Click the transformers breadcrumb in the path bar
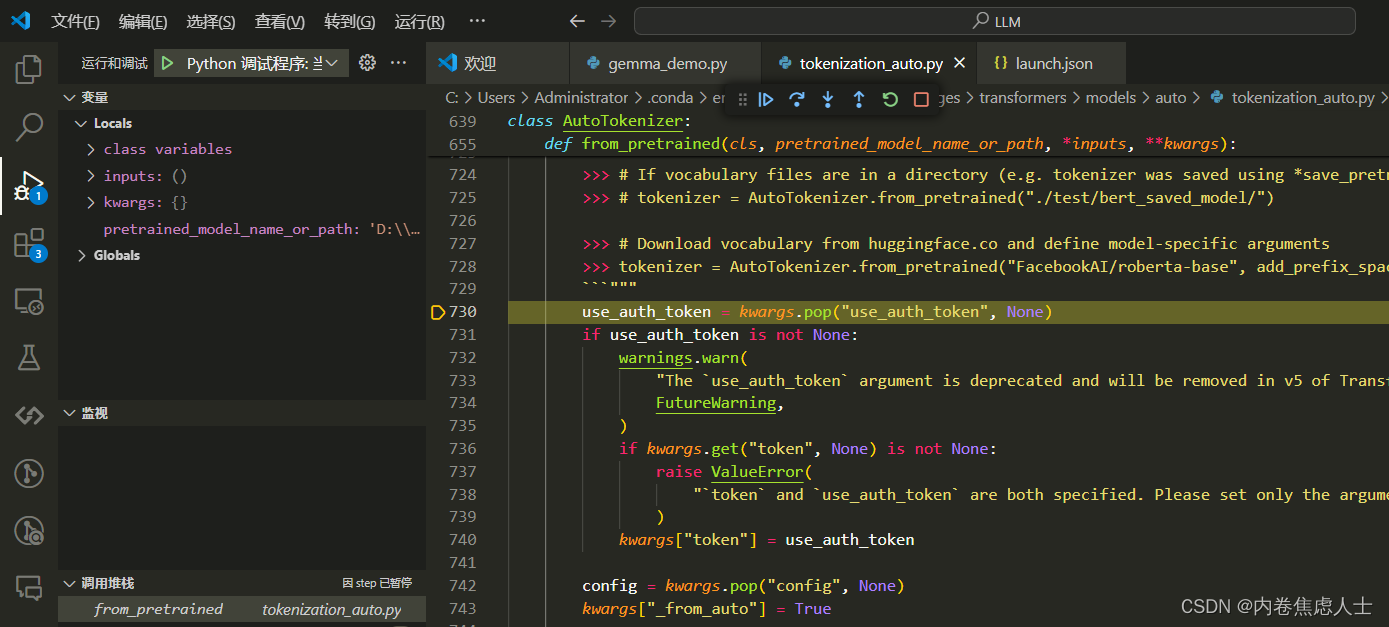This screenshot has width=1389, height=627. [1022, 97]
